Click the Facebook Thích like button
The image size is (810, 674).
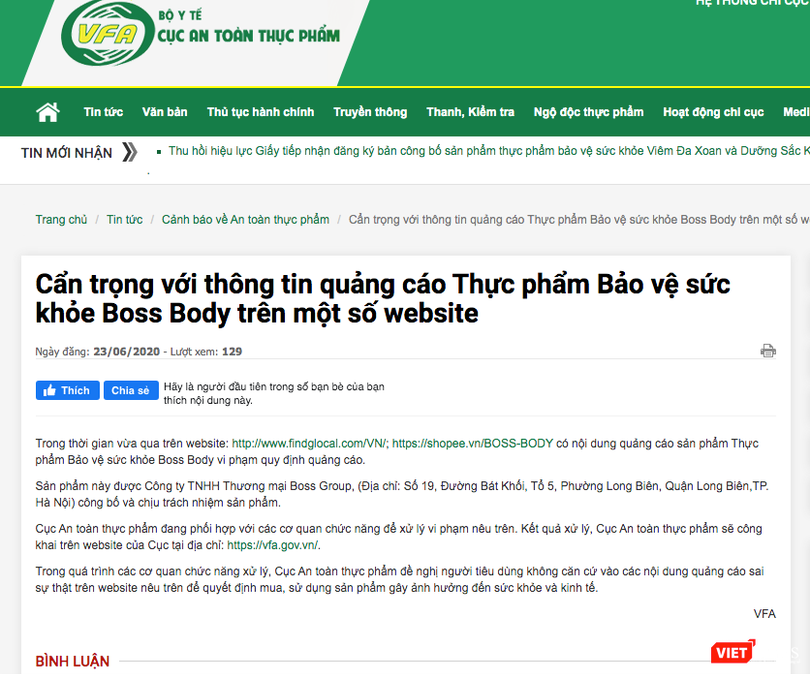(x=67, y=390)
